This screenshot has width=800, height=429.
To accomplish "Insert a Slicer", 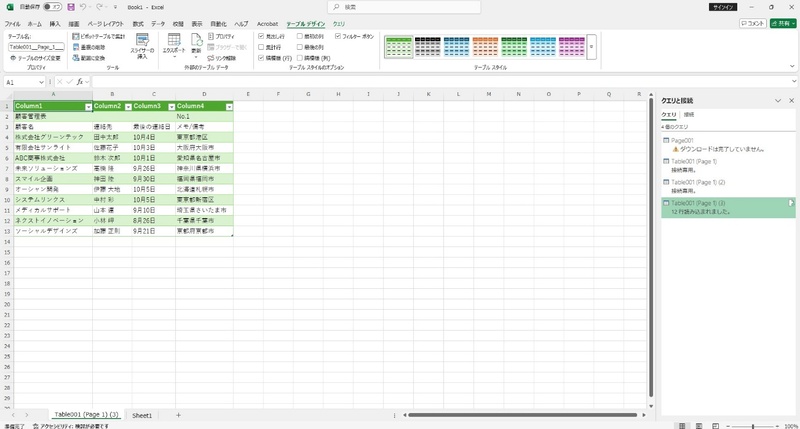I will click(x=142, y=46).
